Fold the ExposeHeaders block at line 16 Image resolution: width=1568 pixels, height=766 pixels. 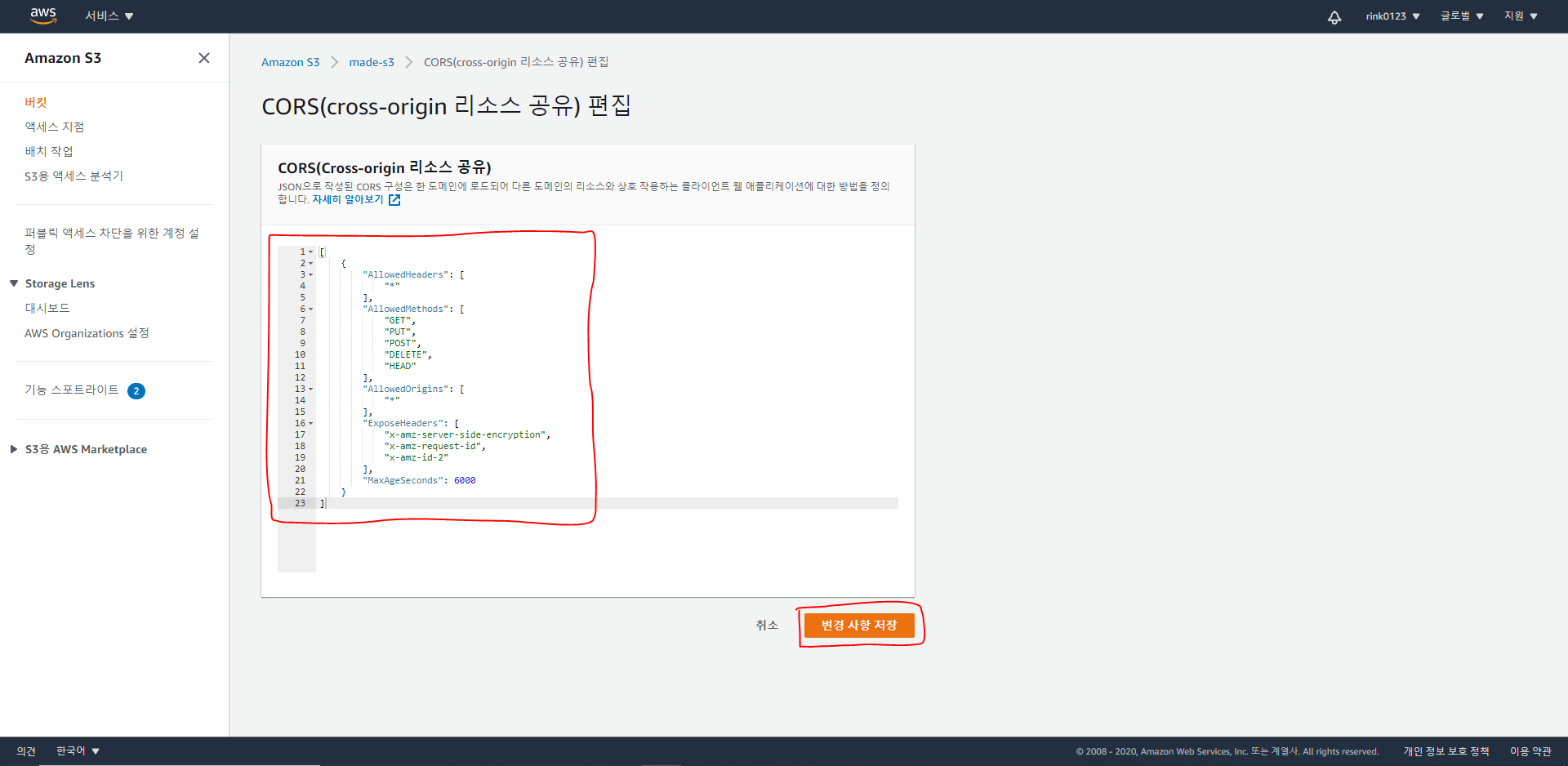[x=310, y=424]
